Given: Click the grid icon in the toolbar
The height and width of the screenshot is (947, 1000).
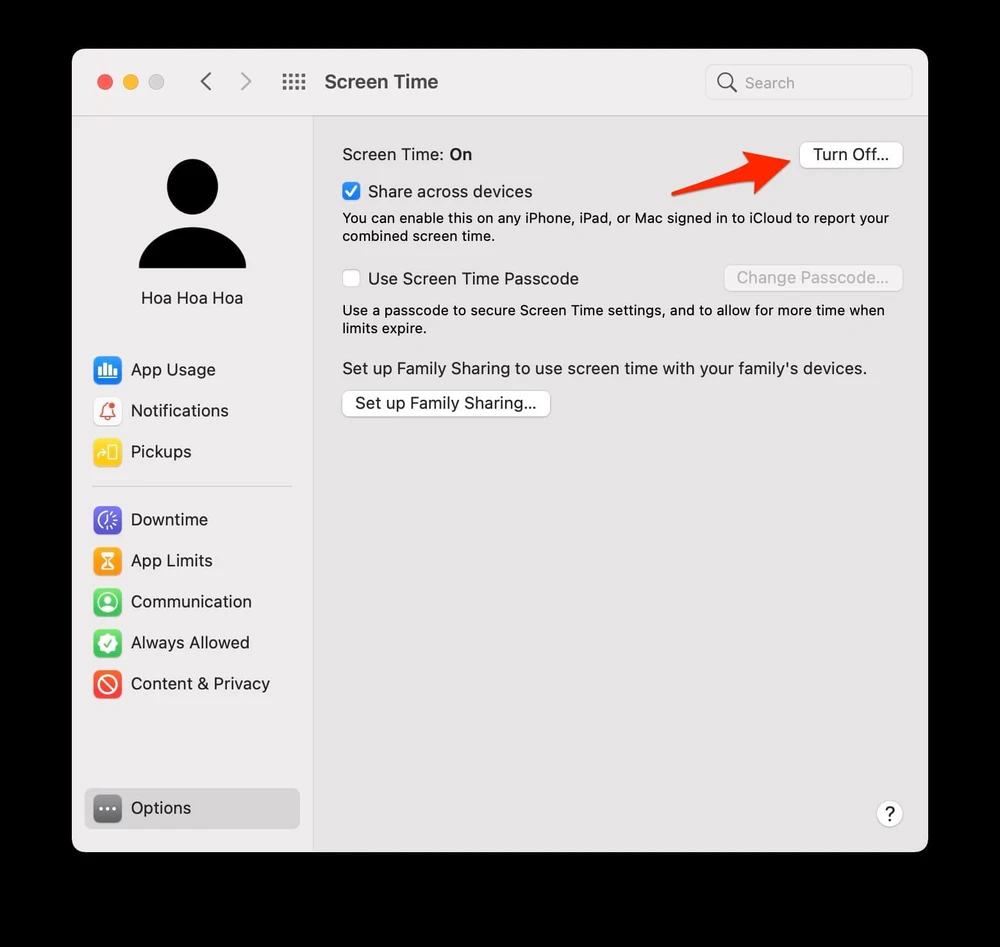Looking at the screenshot, I should [293, 81].
